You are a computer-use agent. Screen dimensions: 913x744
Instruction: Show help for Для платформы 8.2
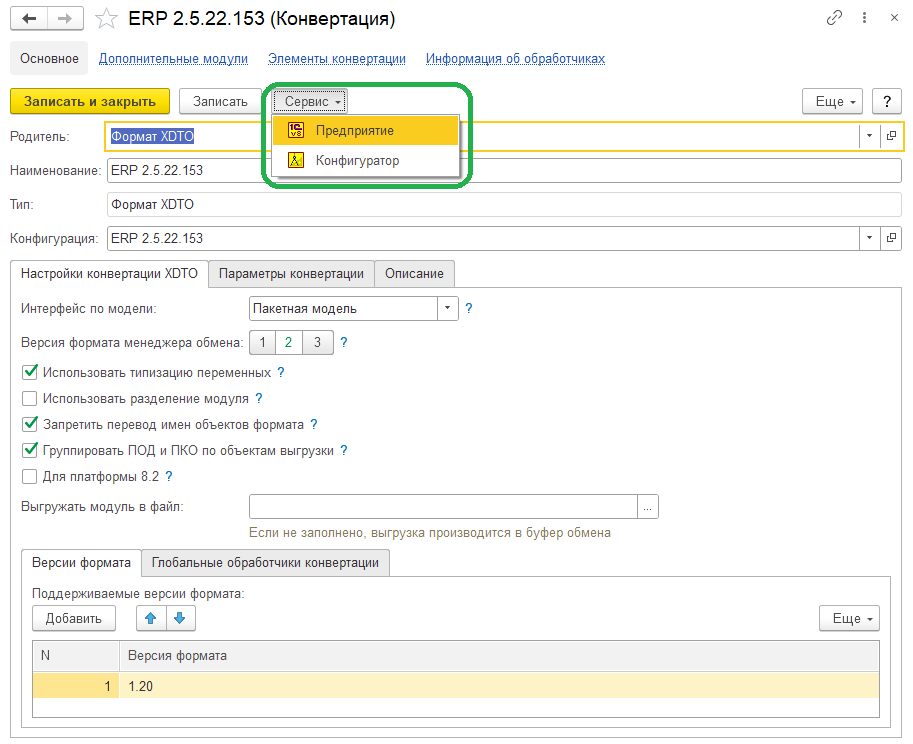tap(169, 477)
